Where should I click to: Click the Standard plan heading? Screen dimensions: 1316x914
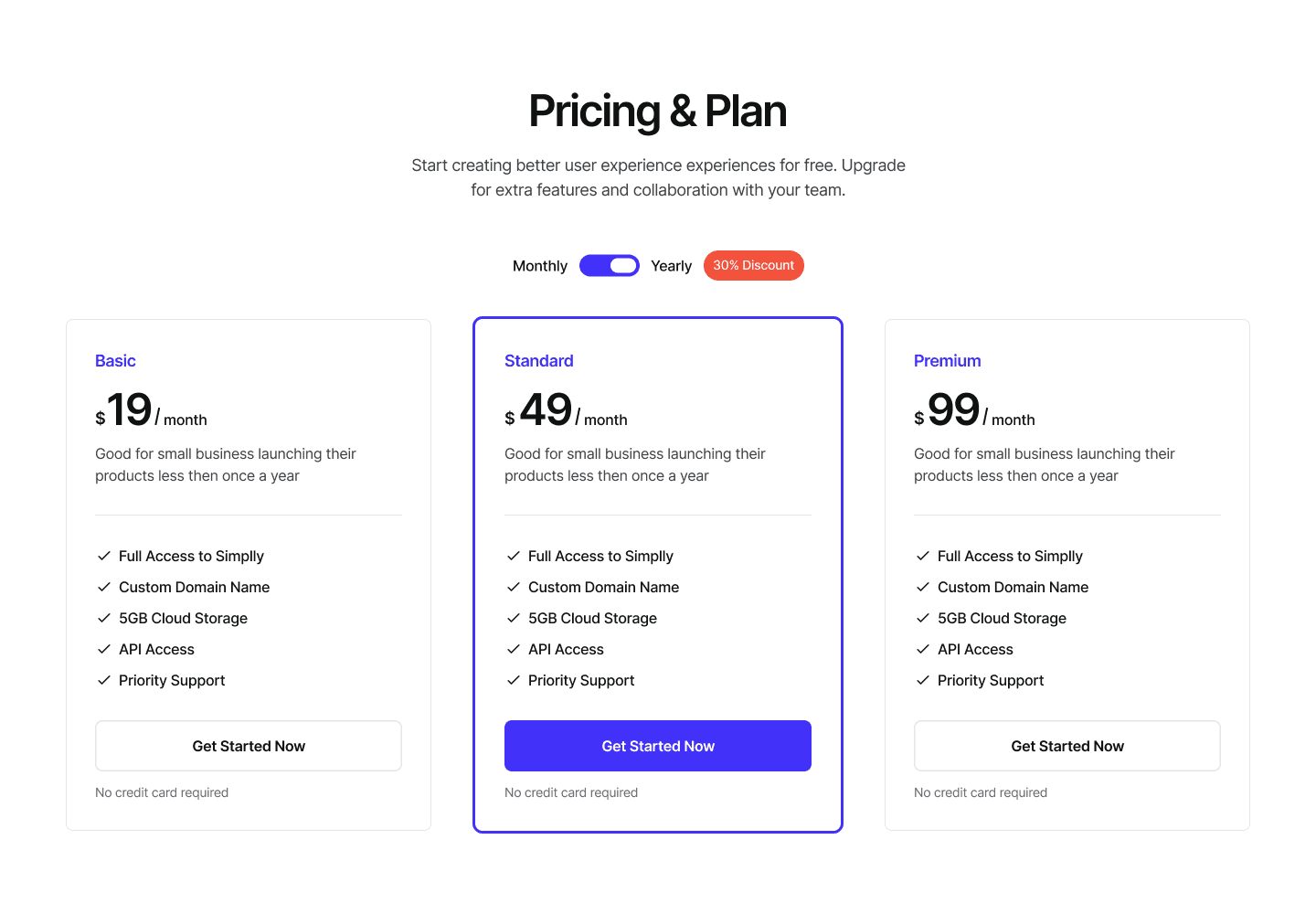(538, 360)
